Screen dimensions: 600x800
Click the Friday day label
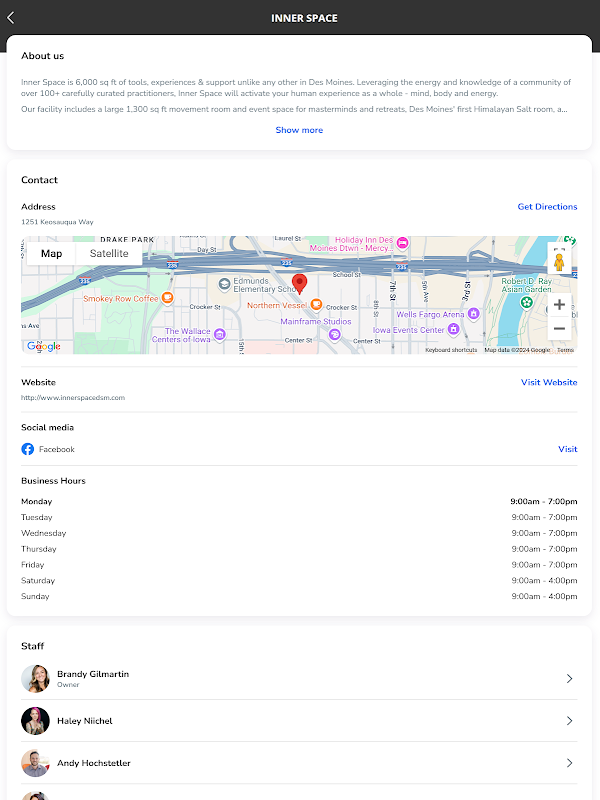pyautogui.click(x=33, y=565)
